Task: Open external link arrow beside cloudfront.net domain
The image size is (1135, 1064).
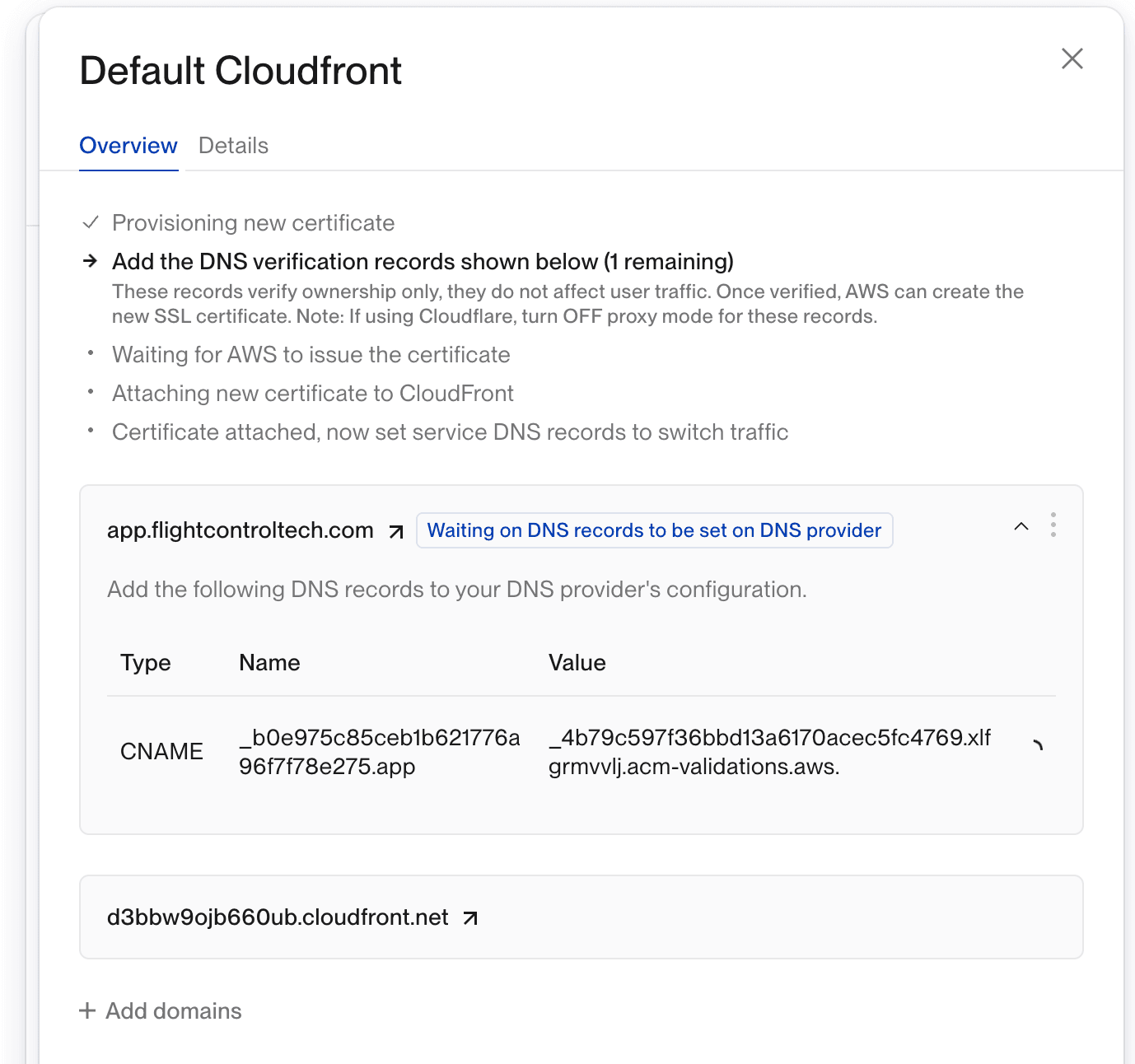Action: click(x=470, y=918)
